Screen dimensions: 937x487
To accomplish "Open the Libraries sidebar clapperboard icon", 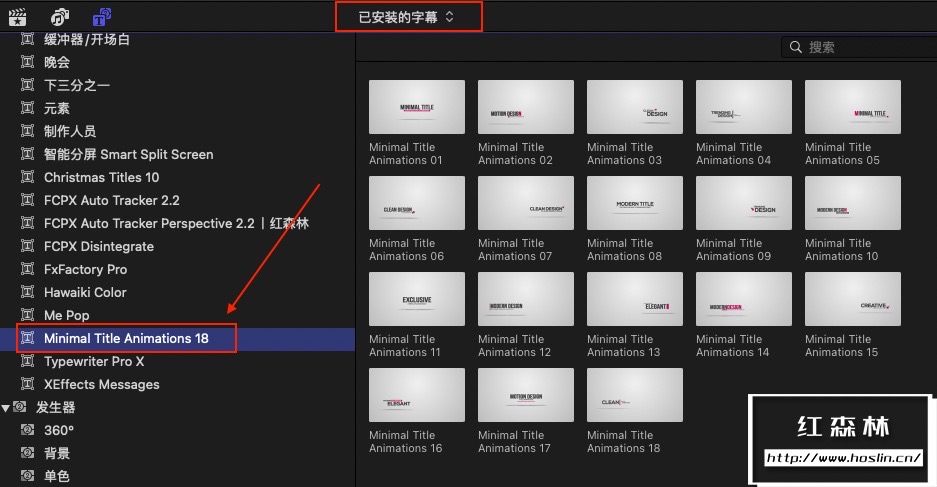I will (17, 17).
